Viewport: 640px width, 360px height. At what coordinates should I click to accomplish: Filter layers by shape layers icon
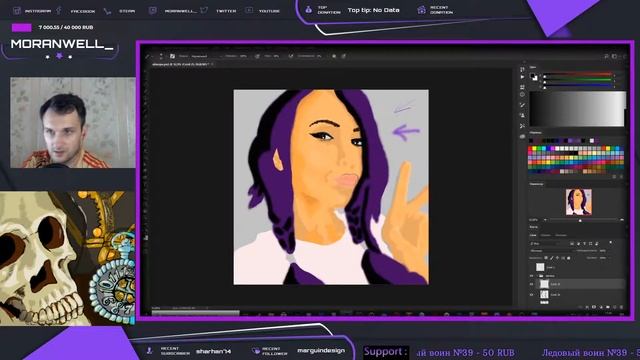pyautogui.click(x=591, y=244)
